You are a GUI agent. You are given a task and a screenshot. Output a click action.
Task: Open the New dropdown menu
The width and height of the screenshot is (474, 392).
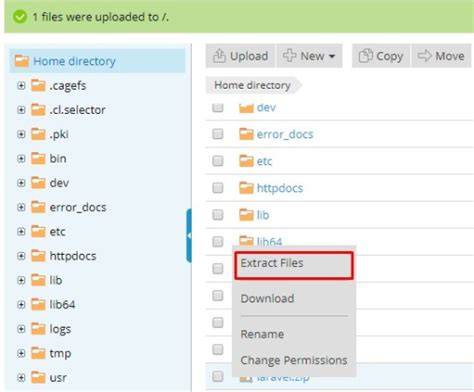point(310,56)
